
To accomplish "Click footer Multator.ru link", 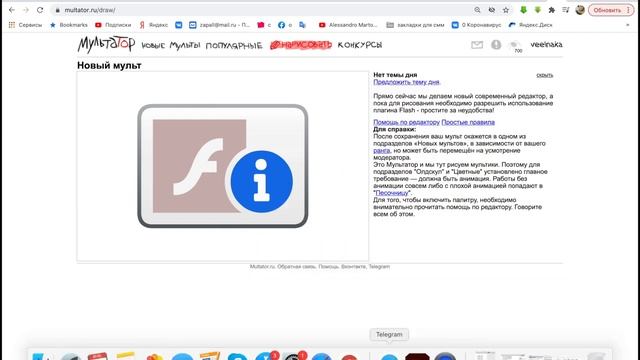I will click(x=262, y=267).
